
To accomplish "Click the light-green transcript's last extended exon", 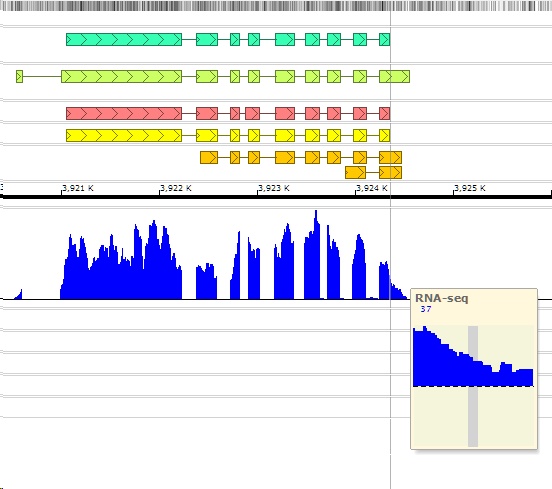I will coord(394,76).
